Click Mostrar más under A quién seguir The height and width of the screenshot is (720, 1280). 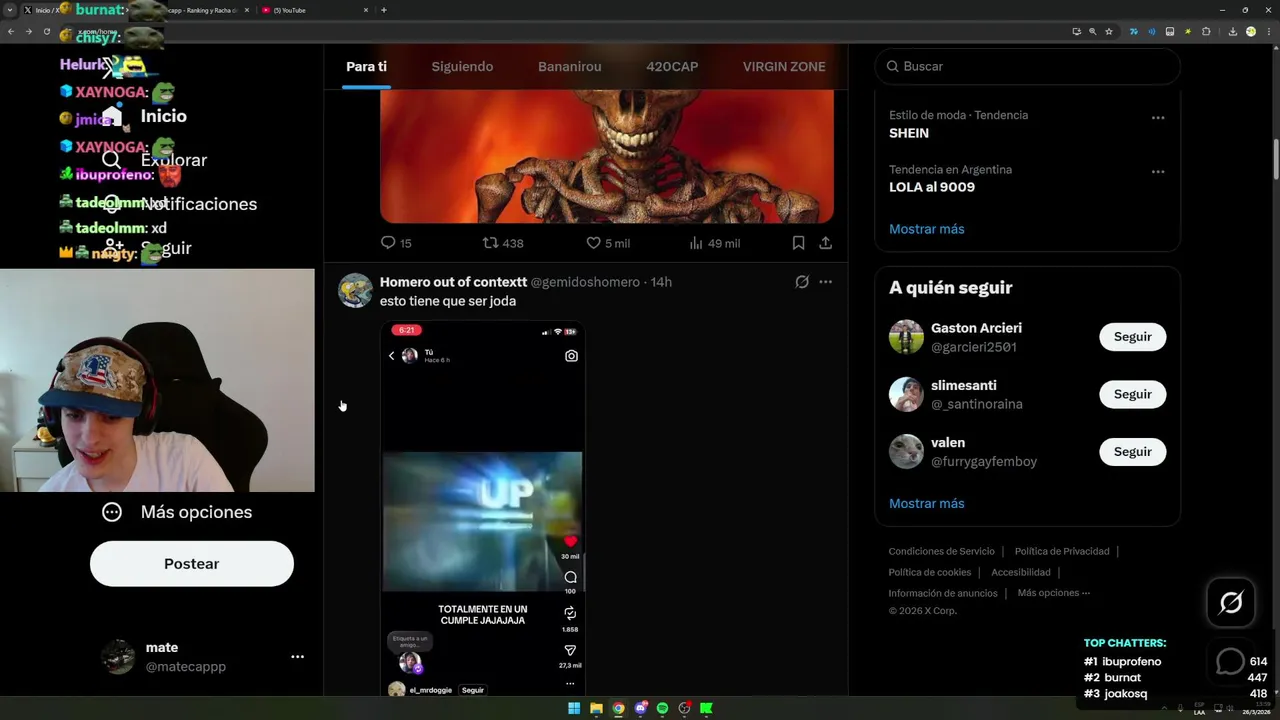pyautogui.click(x=927, y=503)
